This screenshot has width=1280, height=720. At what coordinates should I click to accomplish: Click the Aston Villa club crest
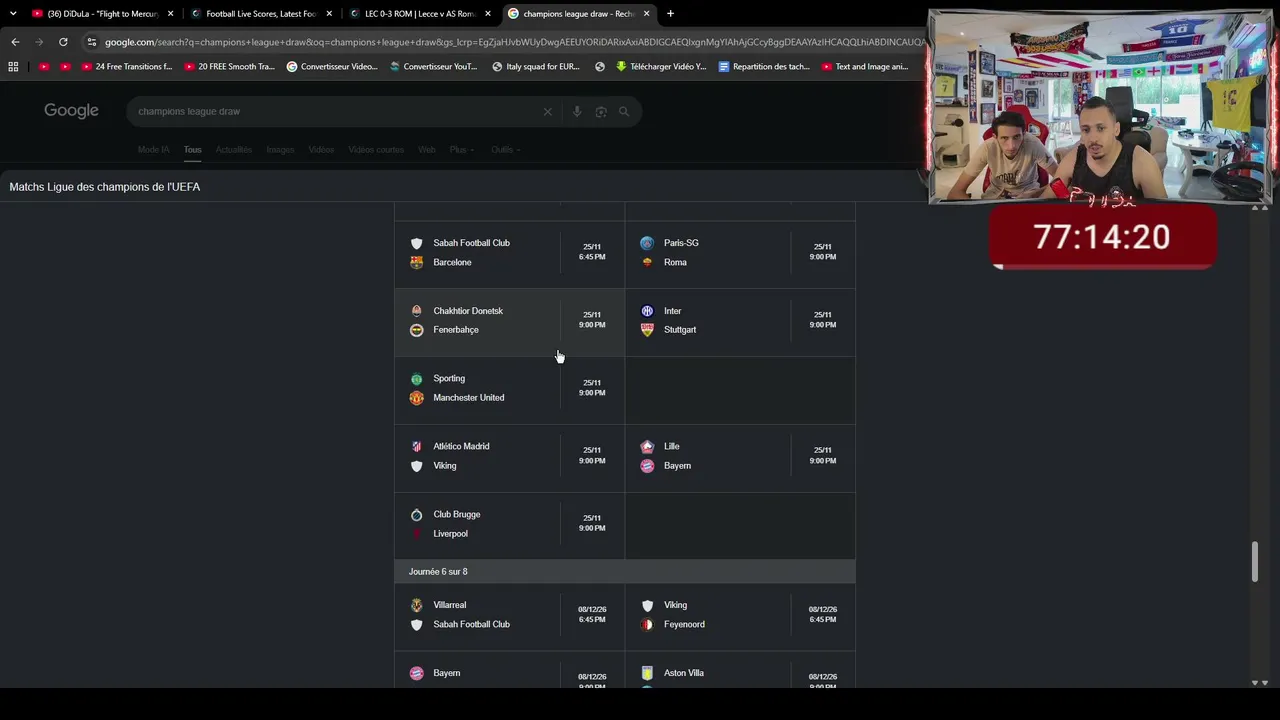pyautogui.click(x=647, y=673)
